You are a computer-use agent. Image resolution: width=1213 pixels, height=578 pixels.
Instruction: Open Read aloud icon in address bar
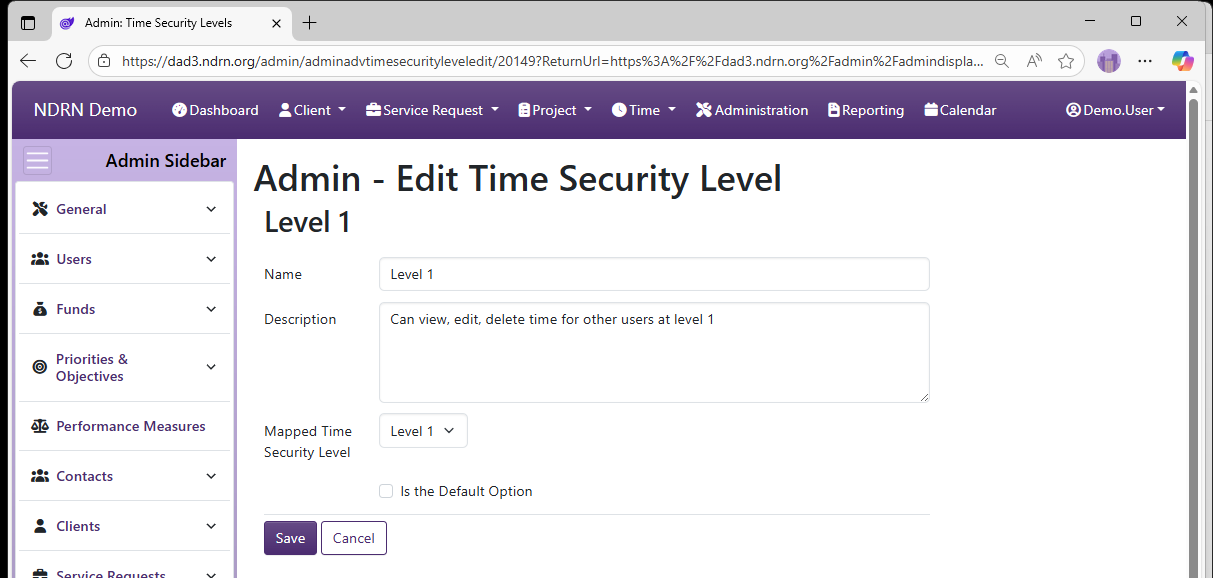click(x=1034, y=61)
